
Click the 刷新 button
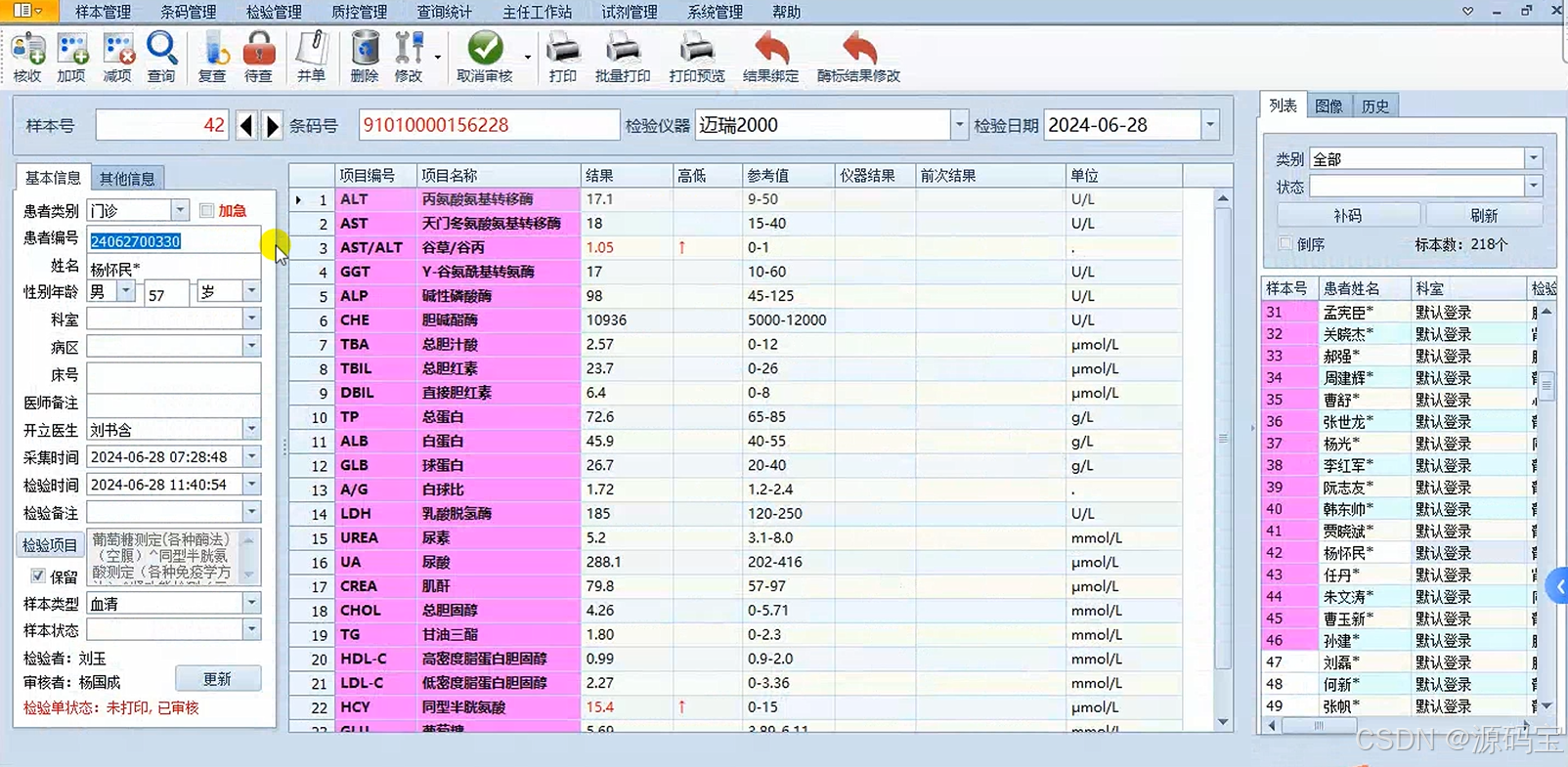1483,215
